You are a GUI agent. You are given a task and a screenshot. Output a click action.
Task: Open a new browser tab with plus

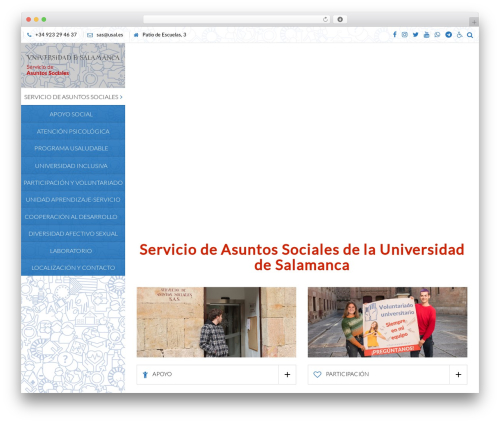(474, 22)
